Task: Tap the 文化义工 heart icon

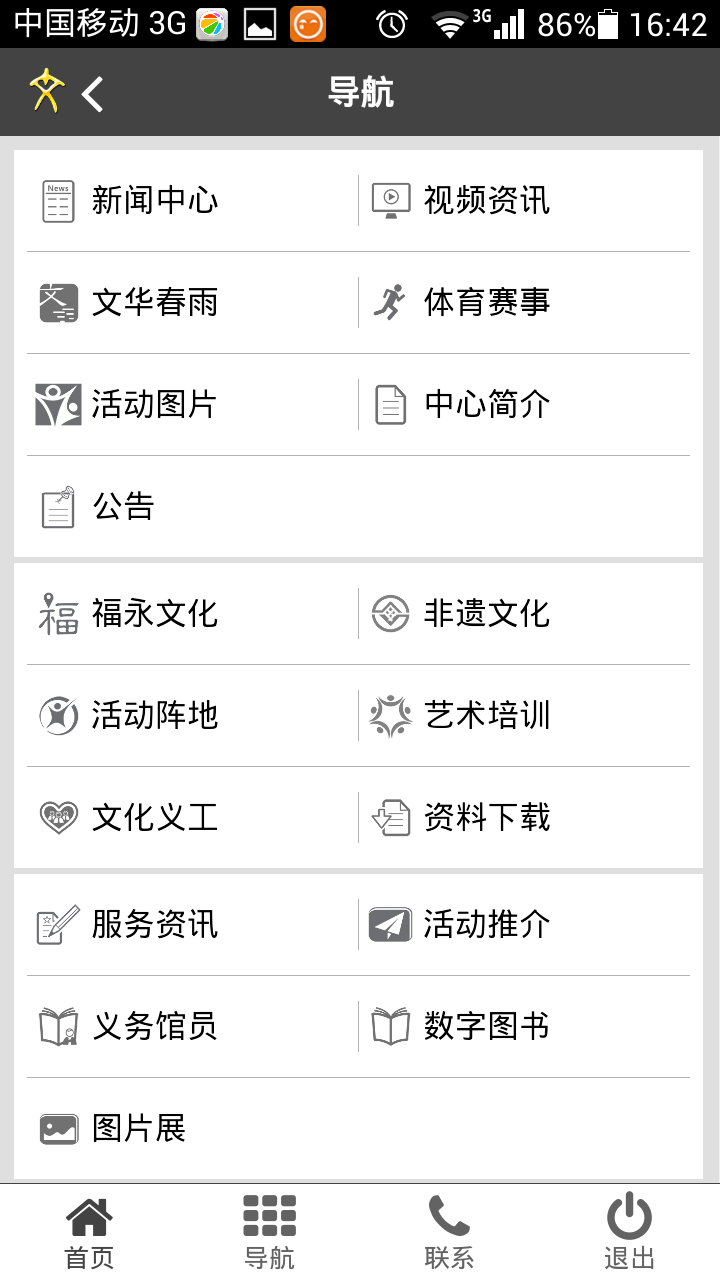Action: point(58,818)
